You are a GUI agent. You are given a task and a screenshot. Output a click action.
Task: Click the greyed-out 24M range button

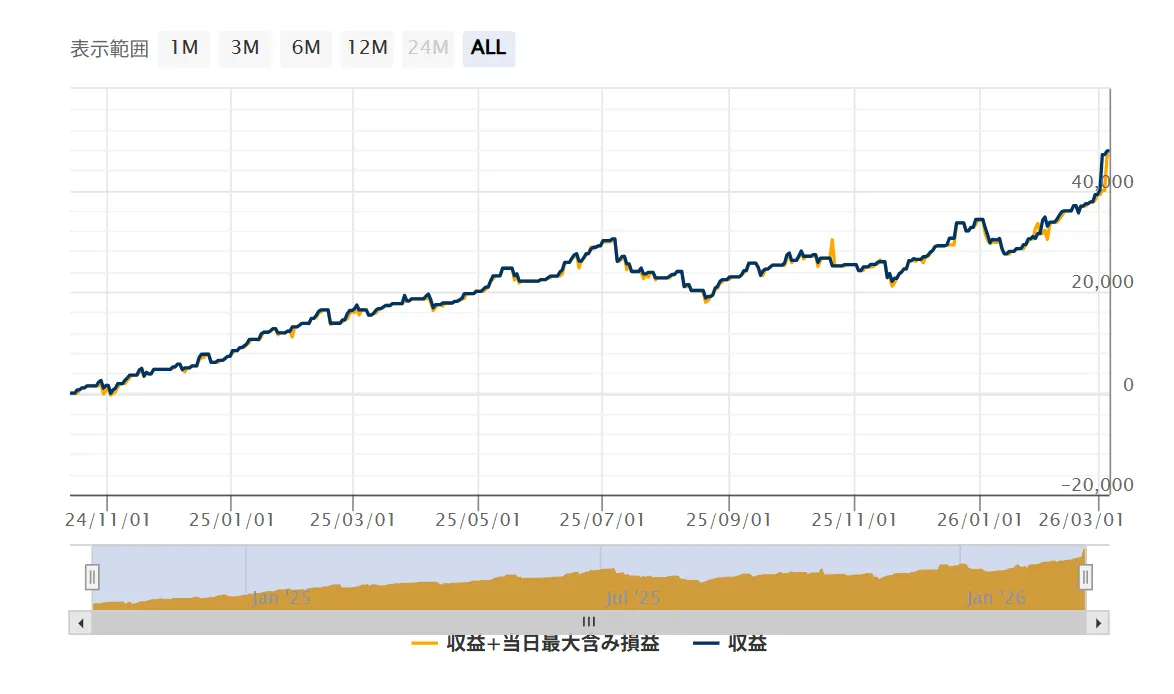[x=428, y=48]
